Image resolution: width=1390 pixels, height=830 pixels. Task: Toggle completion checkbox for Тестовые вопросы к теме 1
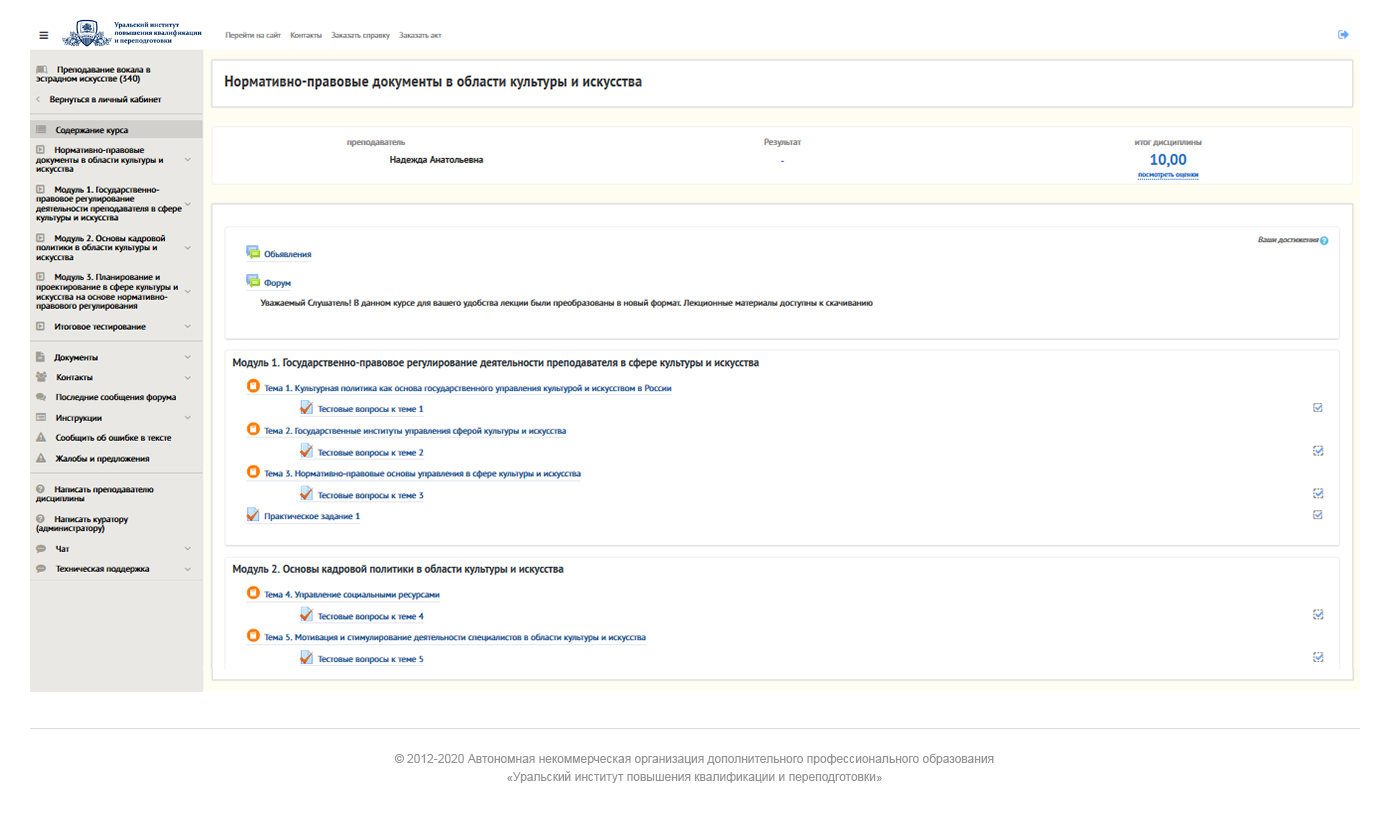[1318, 408]
